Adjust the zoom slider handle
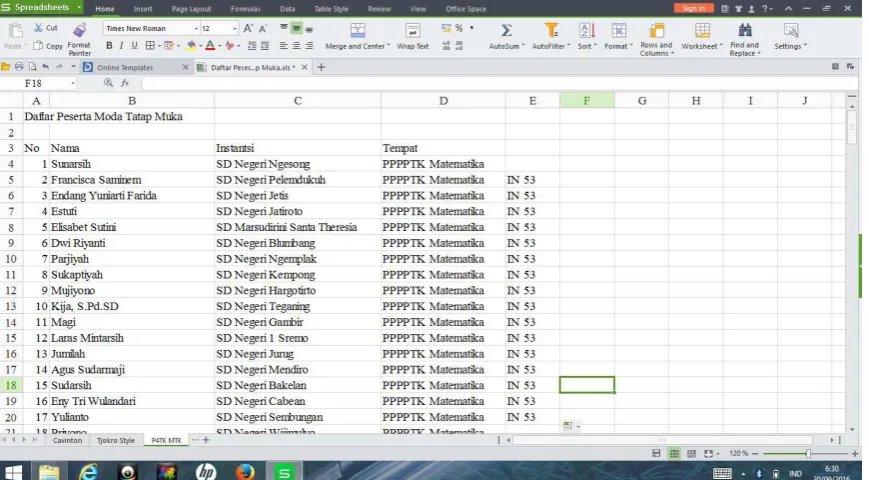 tap(808, 453)
